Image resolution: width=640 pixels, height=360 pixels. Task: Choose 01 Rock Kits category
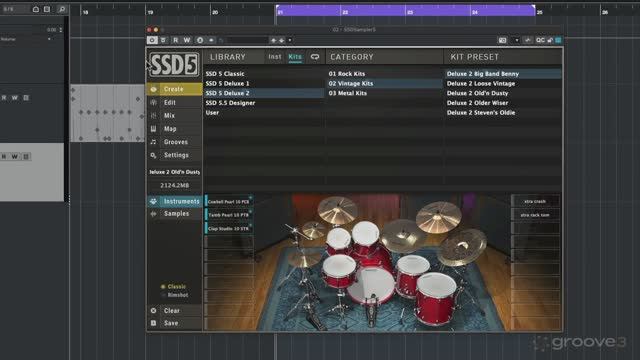click(x=384, y=74)
